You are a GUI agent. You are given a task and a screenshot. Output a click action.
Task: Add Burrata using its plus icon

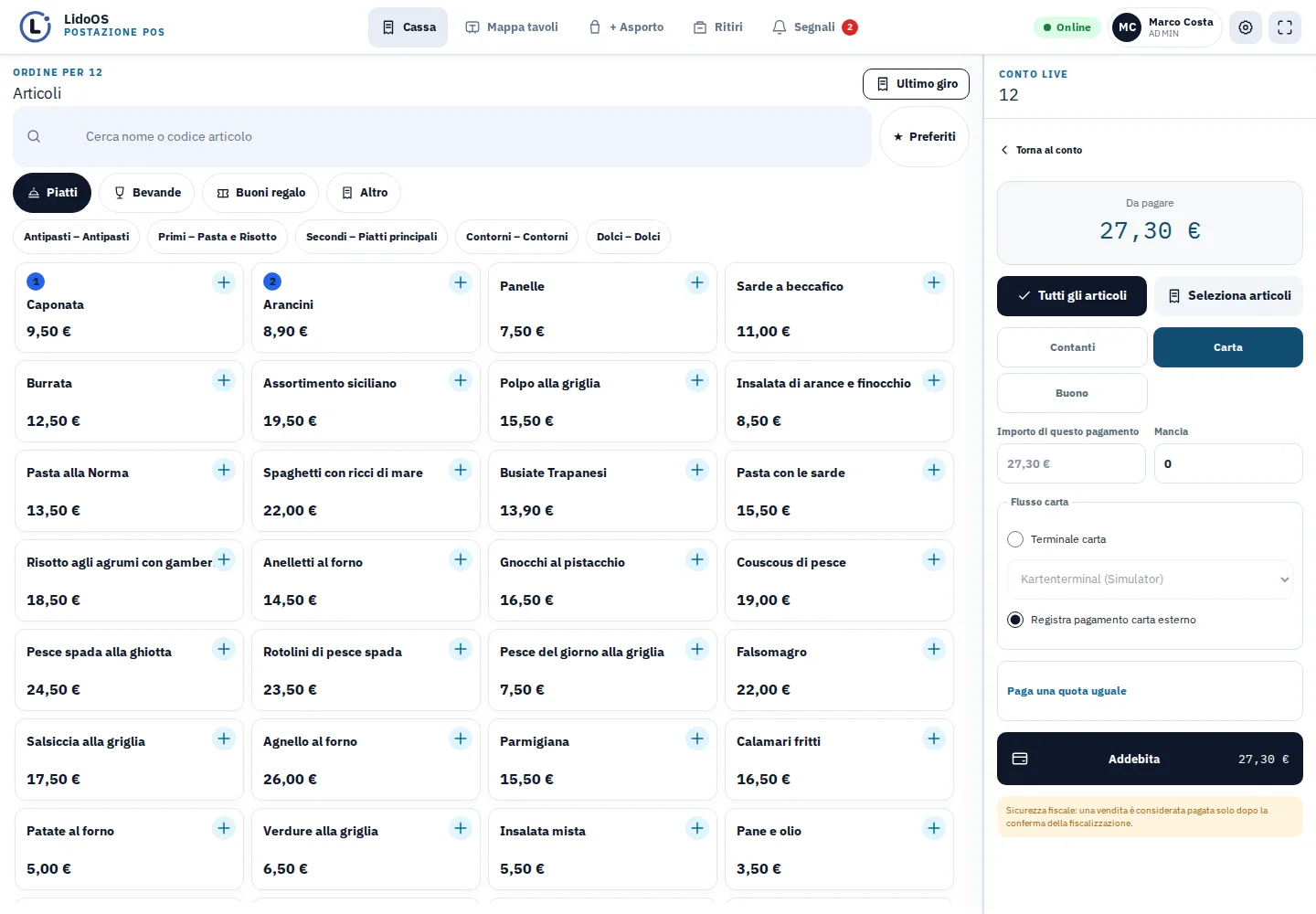point(224,380)
